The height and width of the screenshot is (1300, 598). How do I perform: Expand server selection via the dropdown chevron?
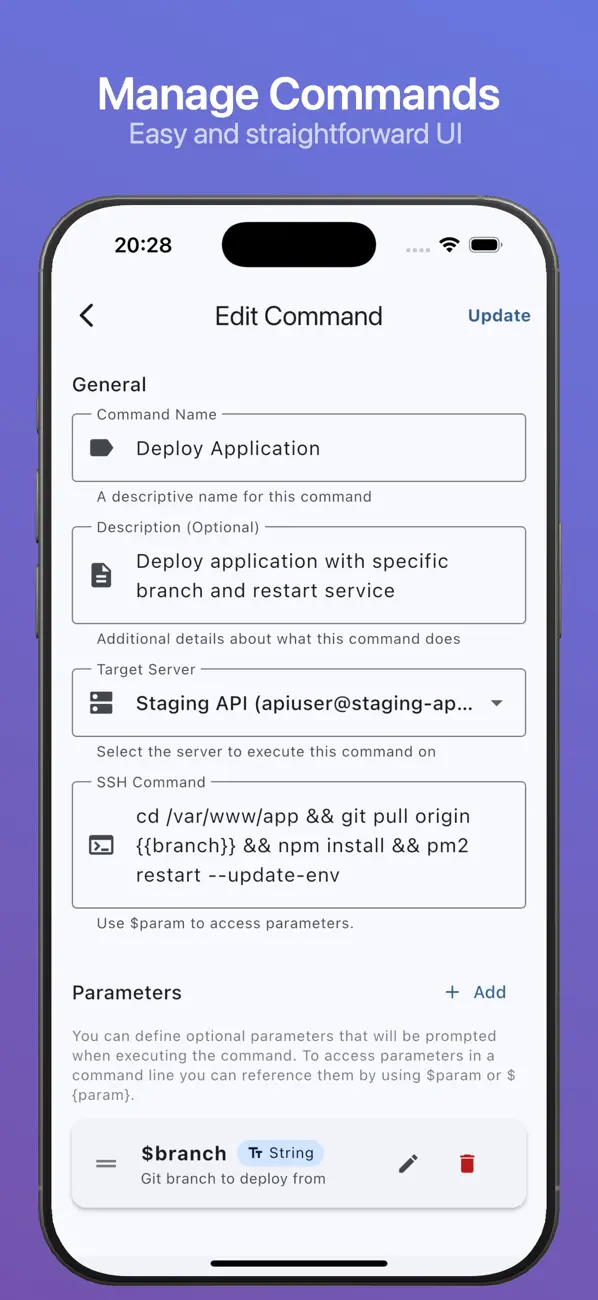click(497, 702)
